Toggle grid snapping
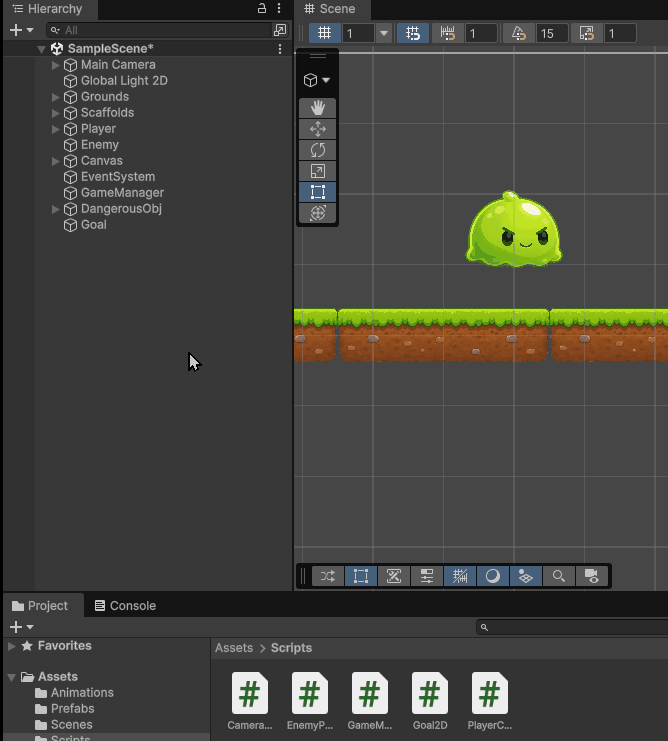This screenshot has width=668, height=741. click(x=412, y=33)
